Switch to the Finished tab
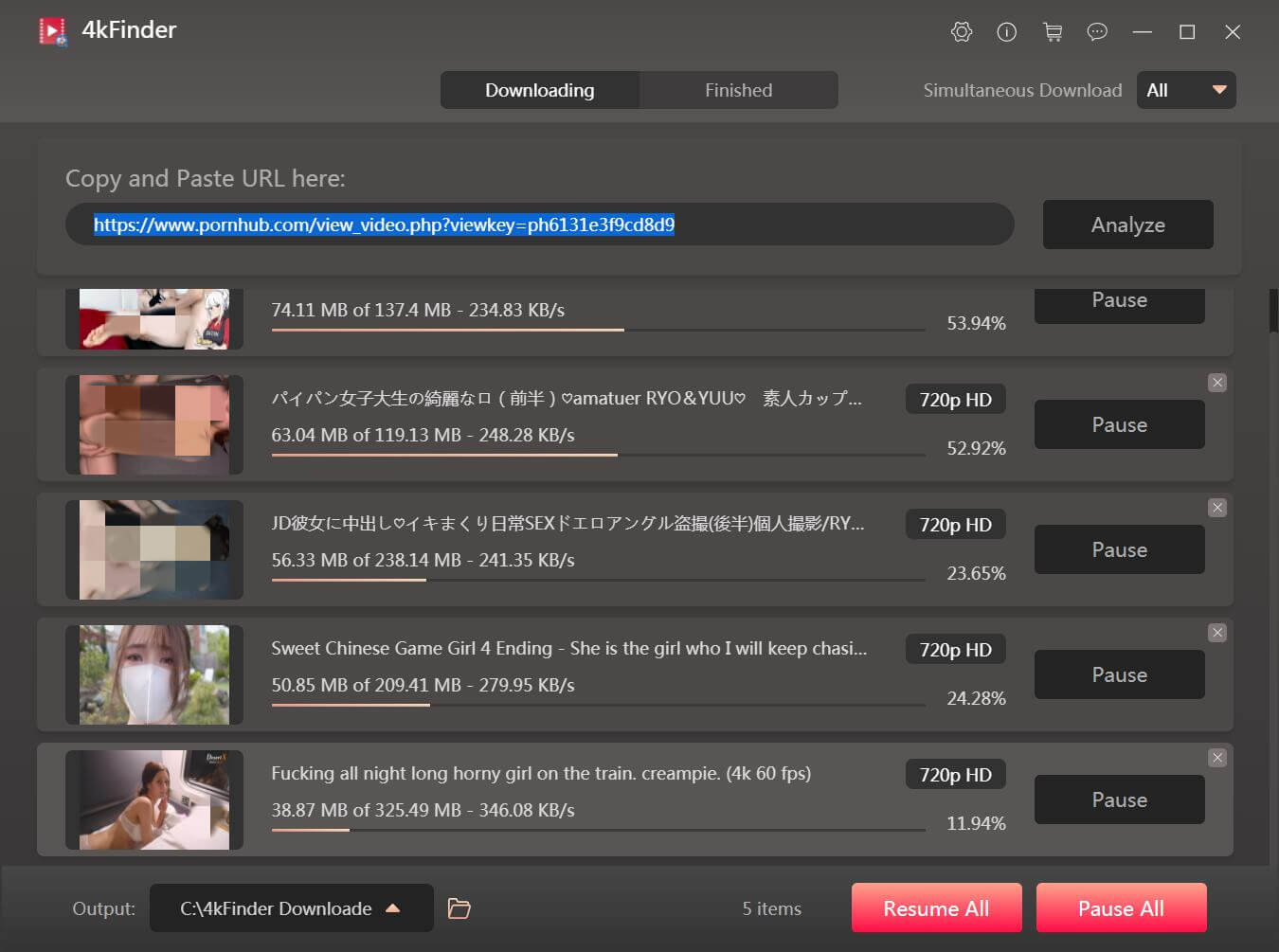This screenshot has width=1279, height=952. tap(738, 90)
